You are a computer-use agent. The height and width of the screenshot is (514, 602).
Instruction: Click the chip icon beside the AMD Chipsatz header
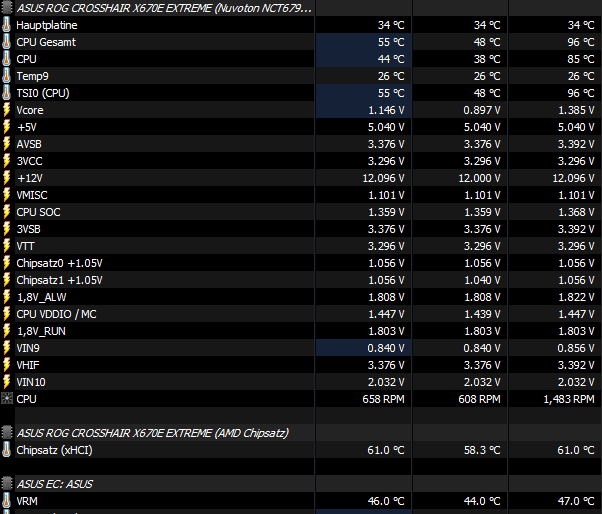coord(7,433)
